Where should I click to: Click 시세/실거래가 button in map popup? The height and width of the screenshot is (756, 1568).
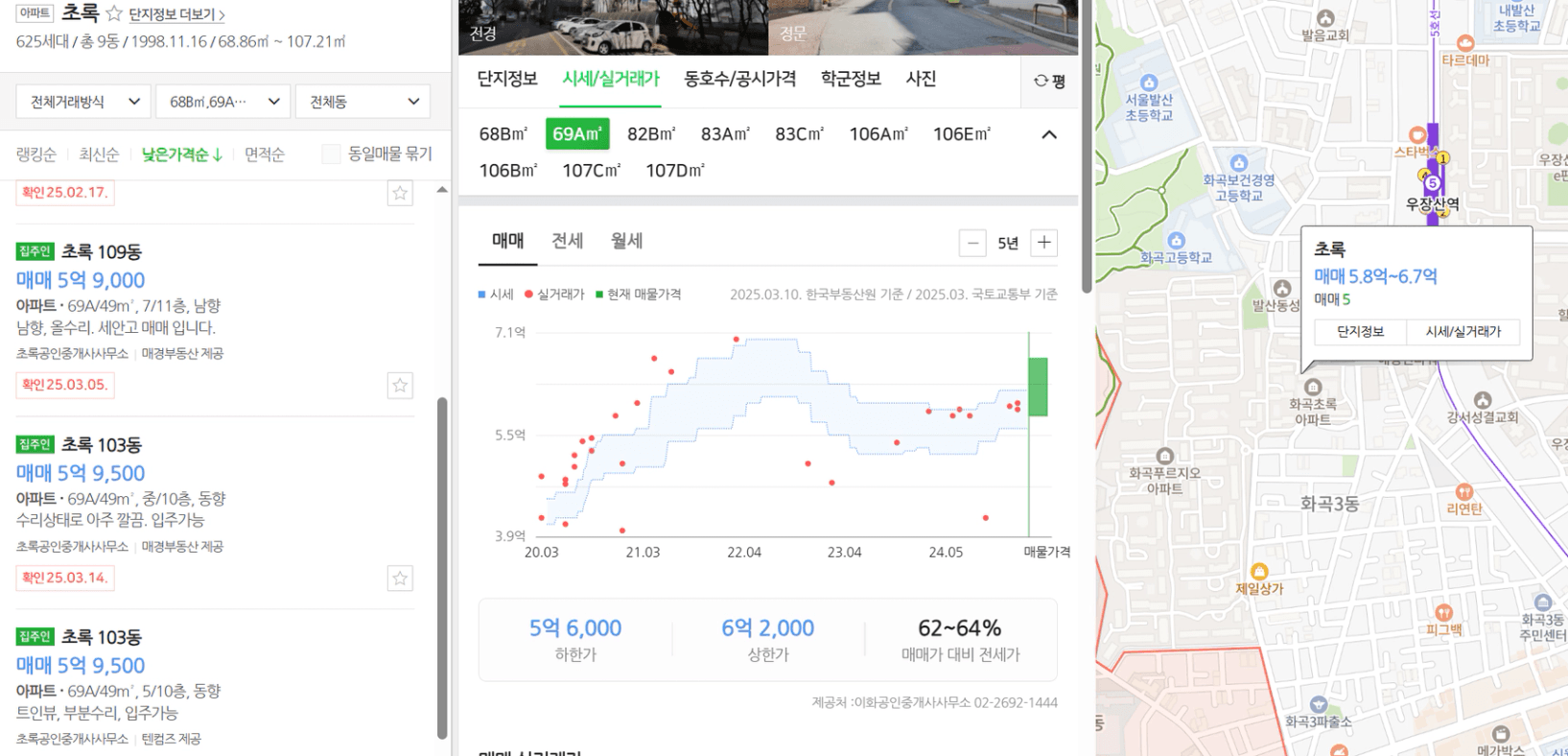click(x=1463, y=332)
